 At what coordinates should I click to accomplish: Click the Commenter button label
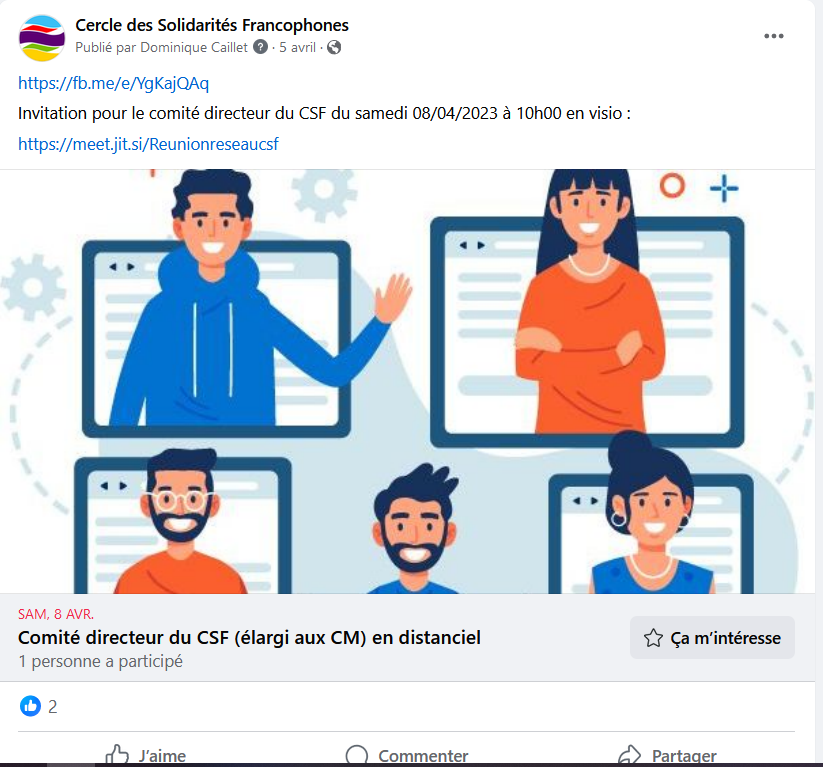pyautogui.click(x=423, y=755)
